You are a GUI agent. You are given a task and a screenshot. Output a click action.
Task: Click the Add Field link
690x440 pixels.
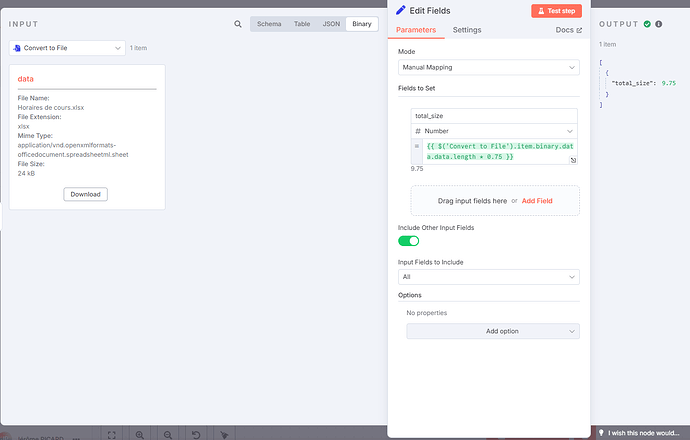(537, 201)
